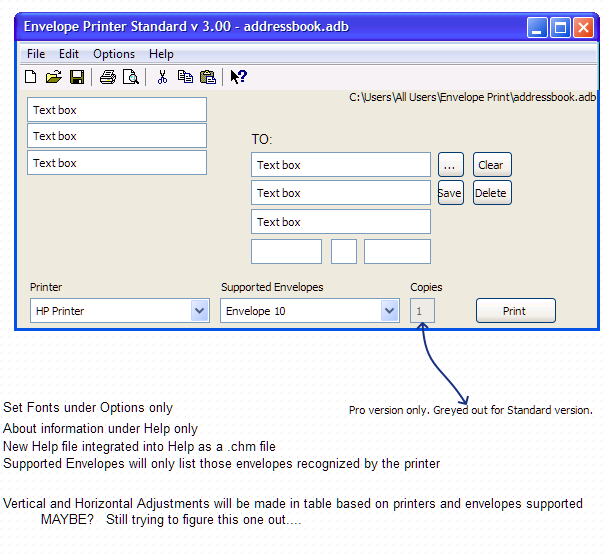Screen dimensions: 609x553
Task: Click the Open folder toolbar icon
Action: coord(54,77)
